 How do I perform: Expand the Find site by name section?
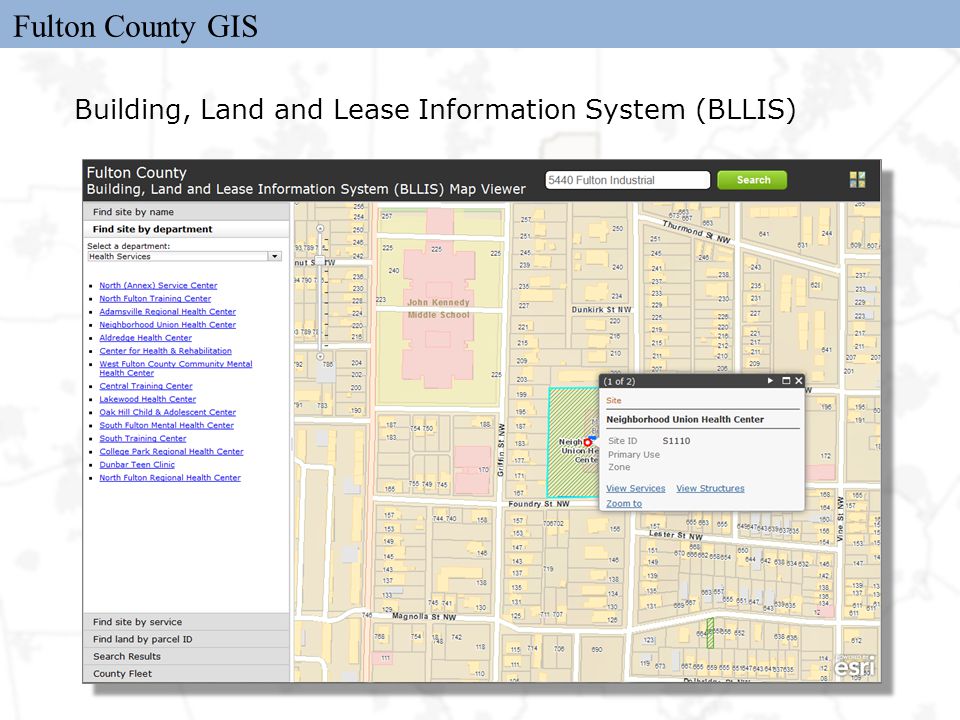pyautogui.click(x=186, y=212)
